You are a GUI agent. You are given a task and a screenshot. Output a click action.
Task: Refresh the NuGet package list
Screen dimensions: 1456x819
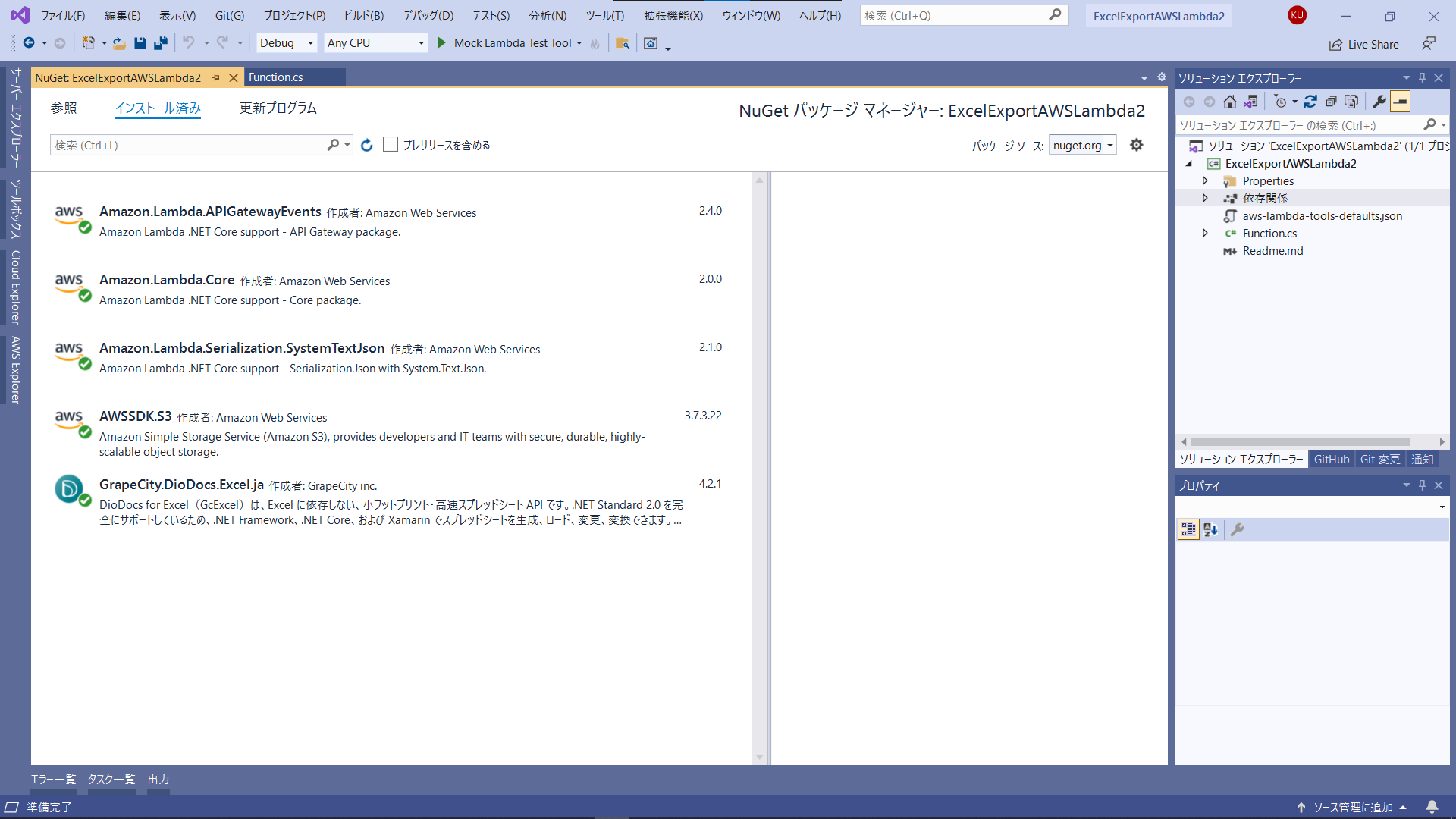point(367,145)
